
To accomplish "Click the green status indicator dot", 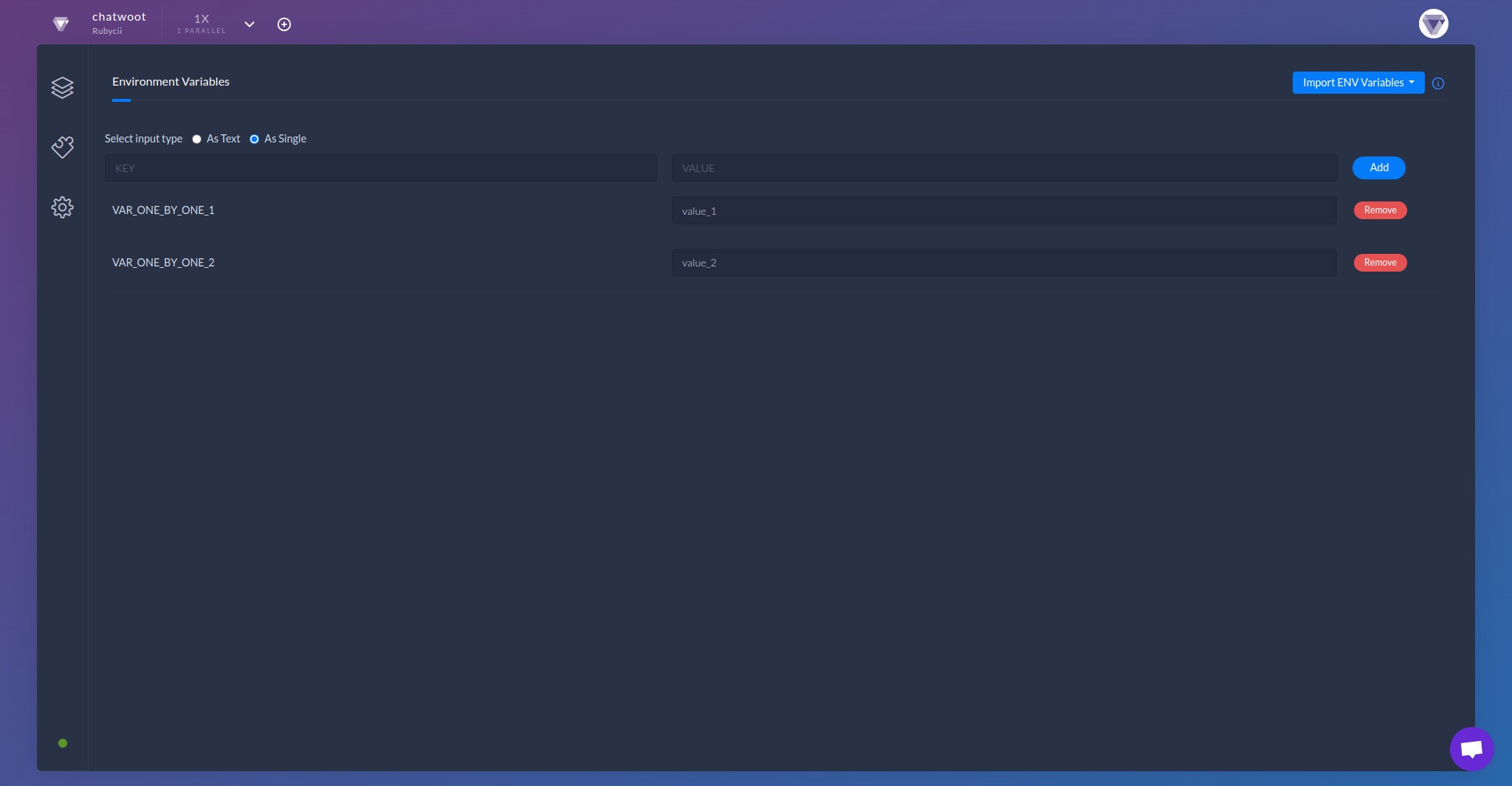I will click(x=63, y=743).
